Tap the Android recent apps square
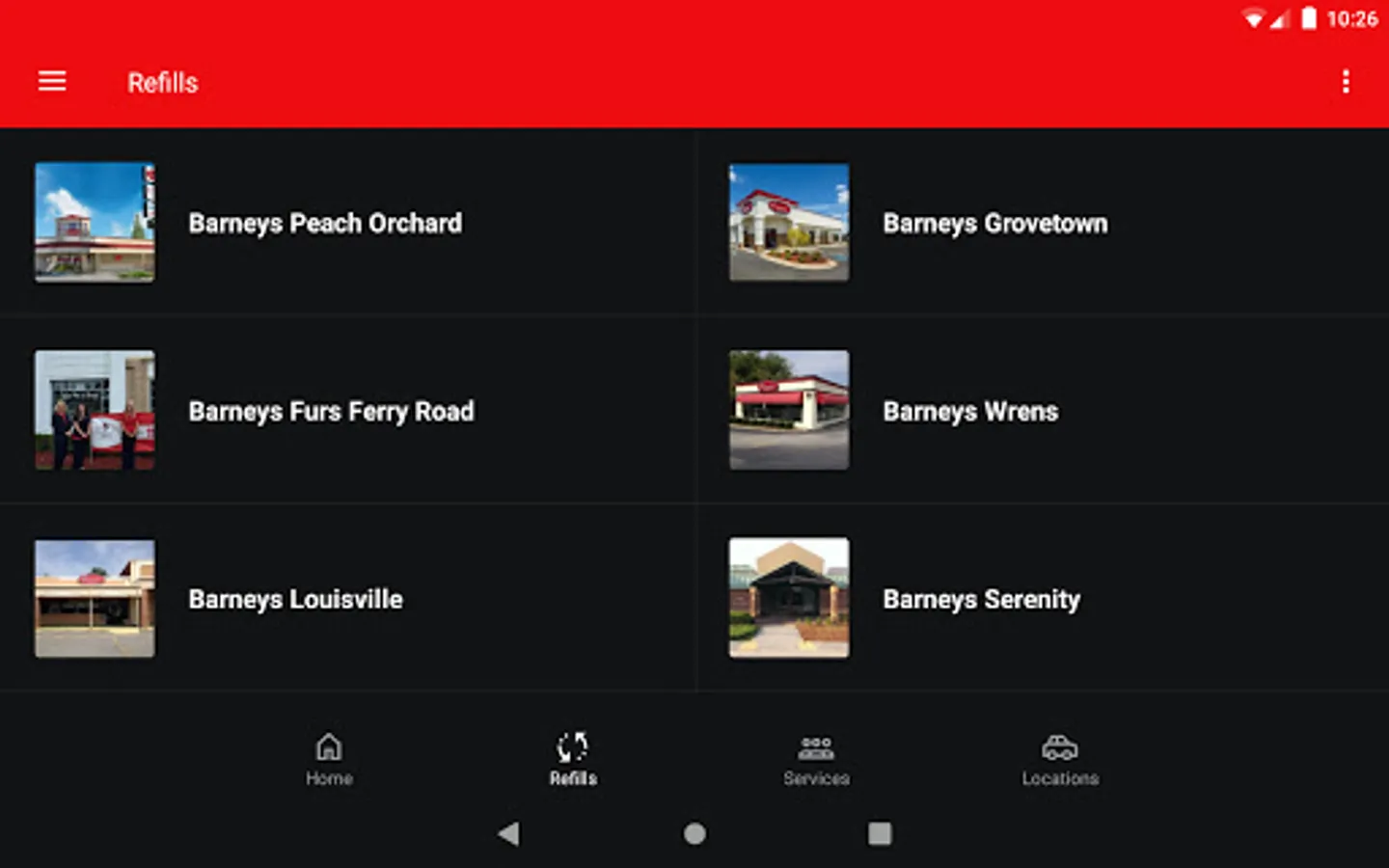Image resolution: width=1389 pixels, height=868 pixels. pyautogui.click(x=880, y=833)
